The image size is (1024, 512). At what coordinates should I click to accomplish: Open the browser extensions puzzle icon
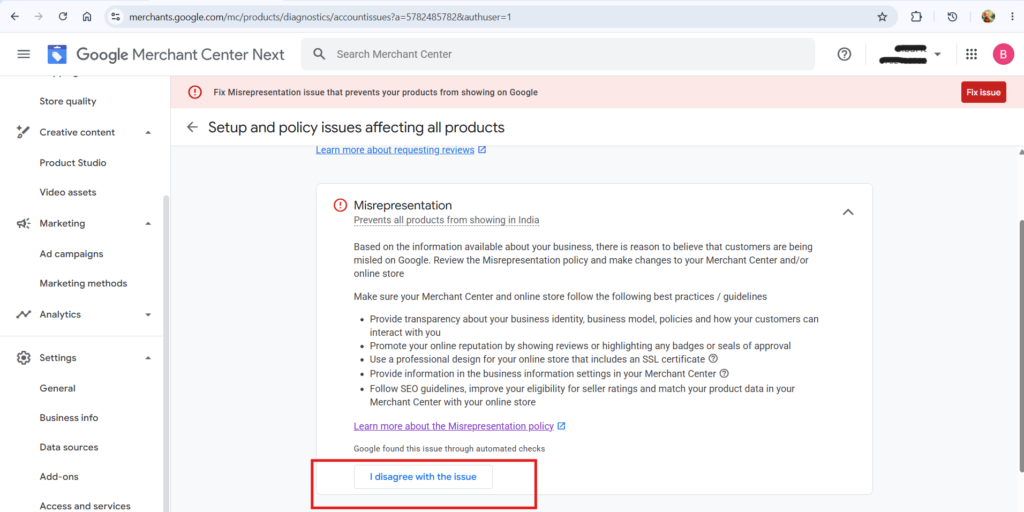(x=916, y=17)
